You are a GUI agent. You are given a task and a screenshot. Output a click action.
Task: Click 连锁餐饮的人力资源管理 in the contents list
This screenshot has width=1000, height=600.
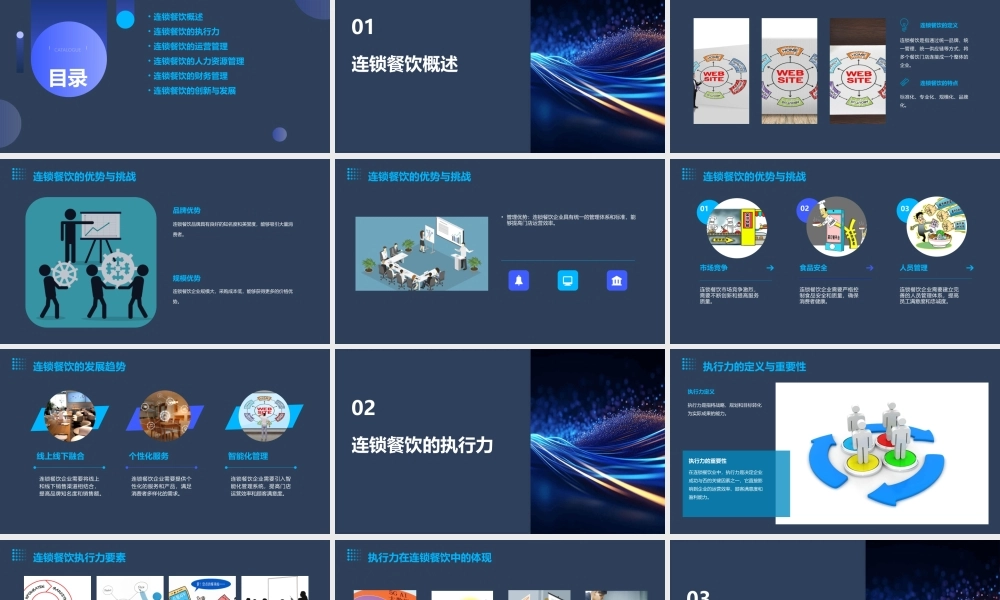coord(198,61)
